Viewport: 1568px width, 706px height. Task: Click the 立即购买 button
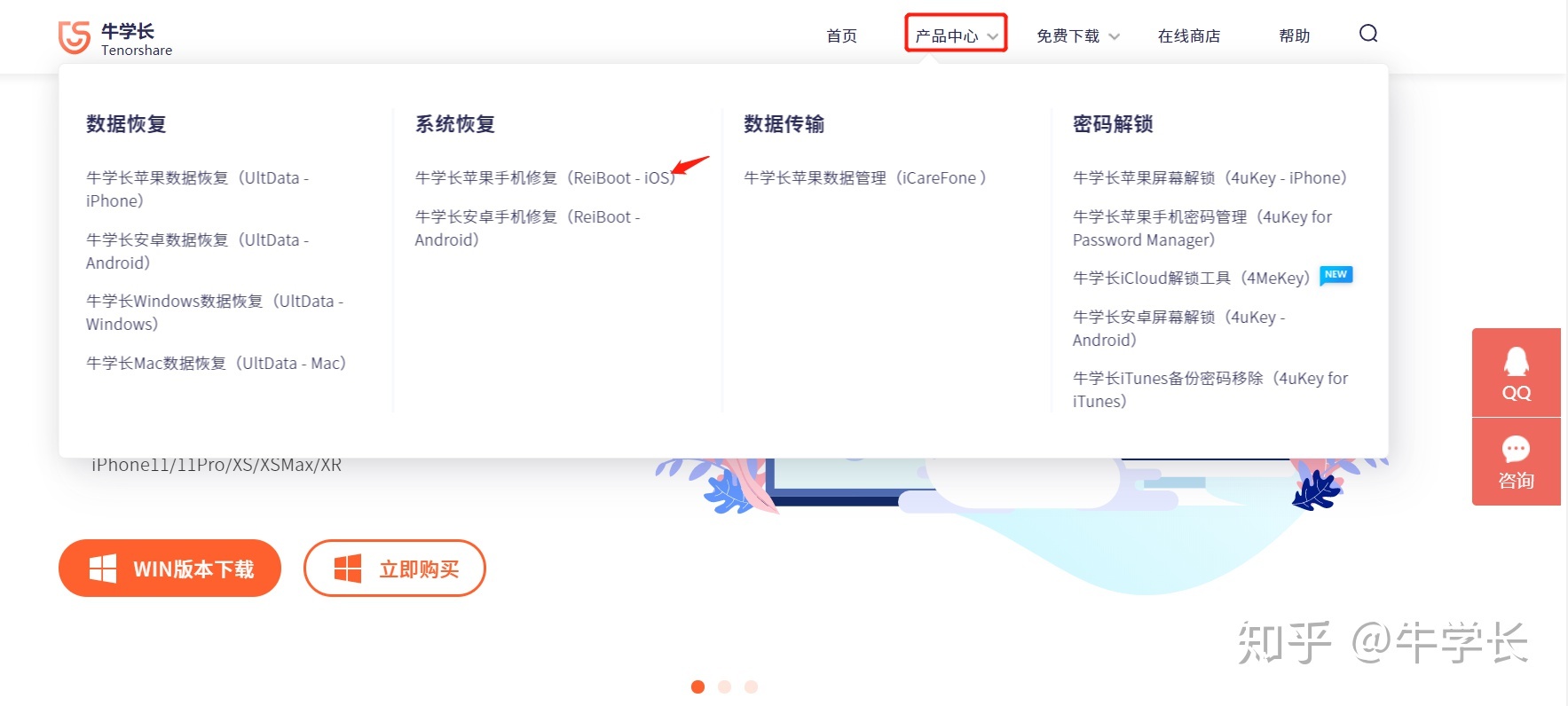click(395, 569)
